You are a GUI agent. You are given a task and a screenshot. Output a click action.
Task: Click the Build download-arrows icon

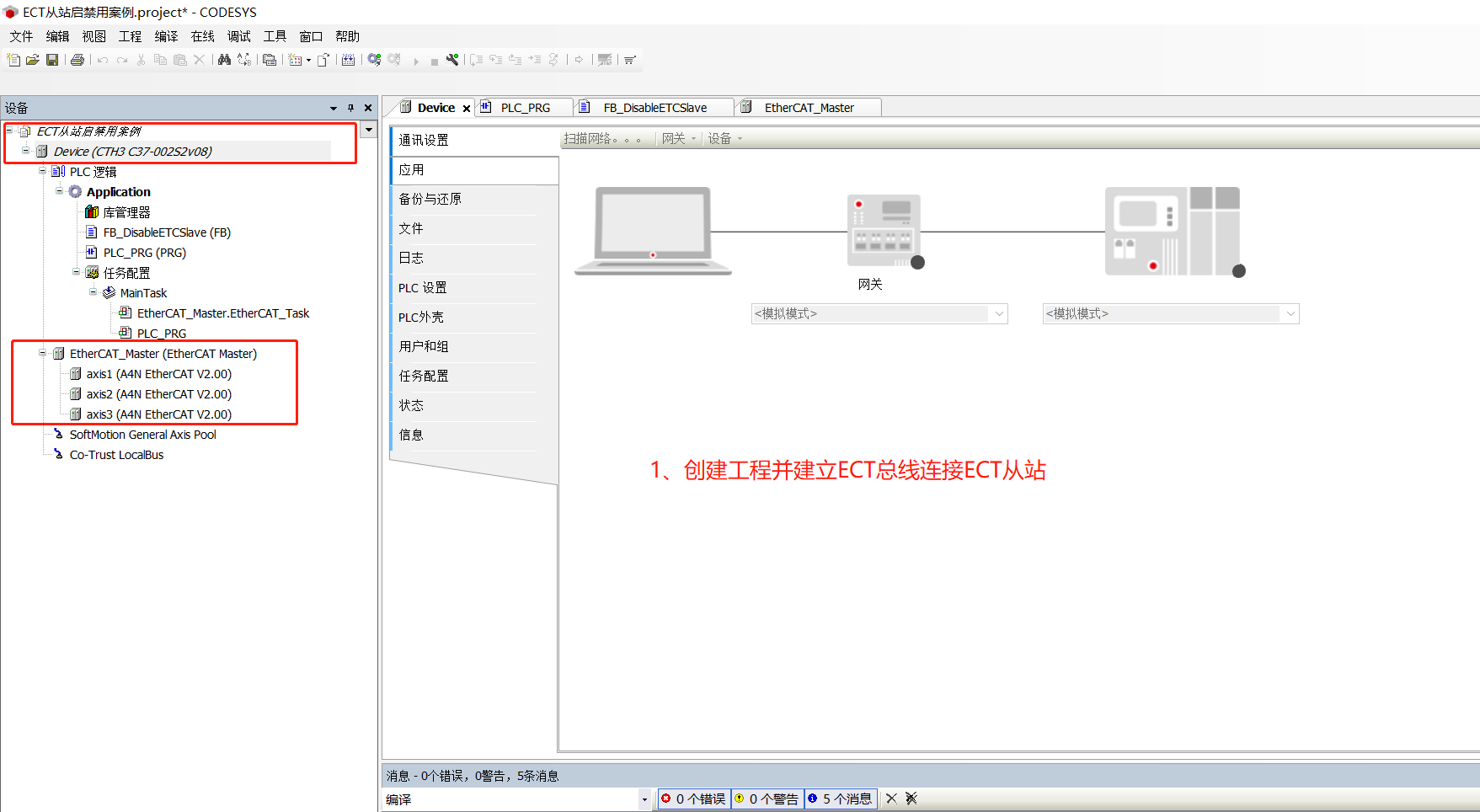coord(348,60)
